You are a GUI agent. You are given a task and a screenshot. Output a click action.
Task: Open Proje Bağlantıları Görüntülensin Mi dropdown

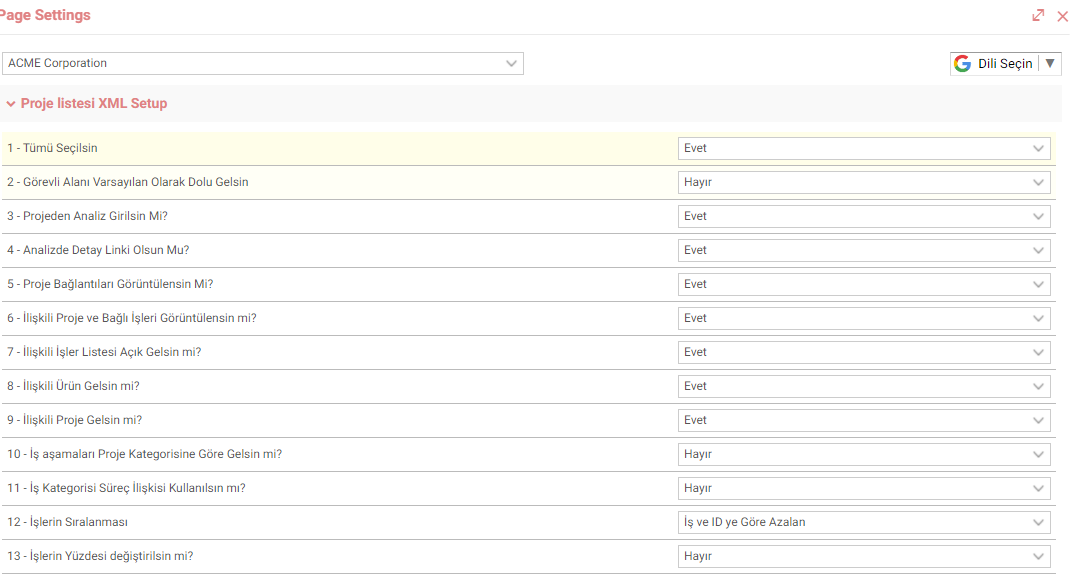point(864,284)
